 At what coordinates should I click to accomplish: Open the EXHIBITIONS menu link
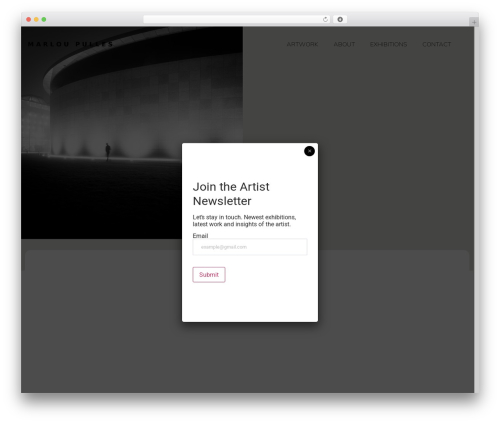pos(388,44)
